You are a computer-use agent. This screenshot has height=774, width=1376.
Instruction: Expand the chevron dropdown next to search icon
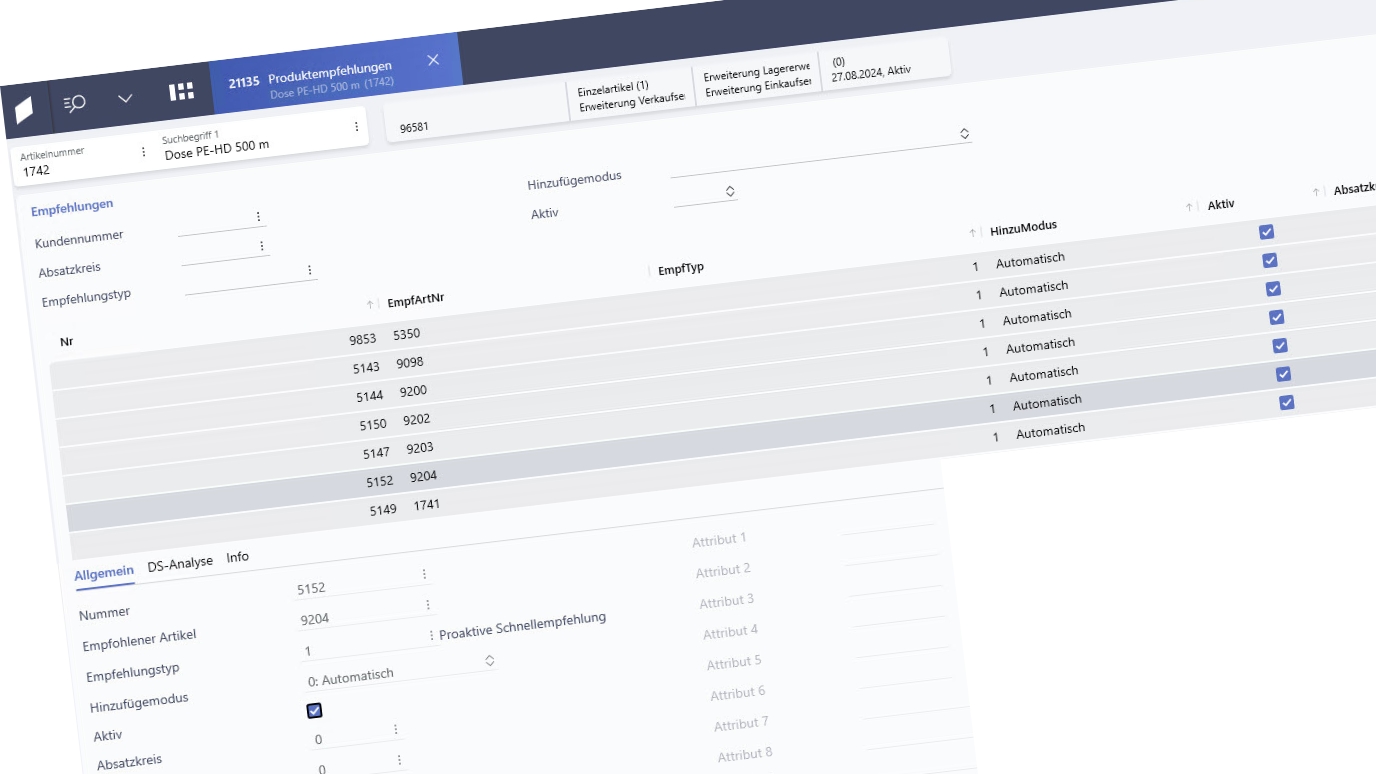(x=125, y=98)
